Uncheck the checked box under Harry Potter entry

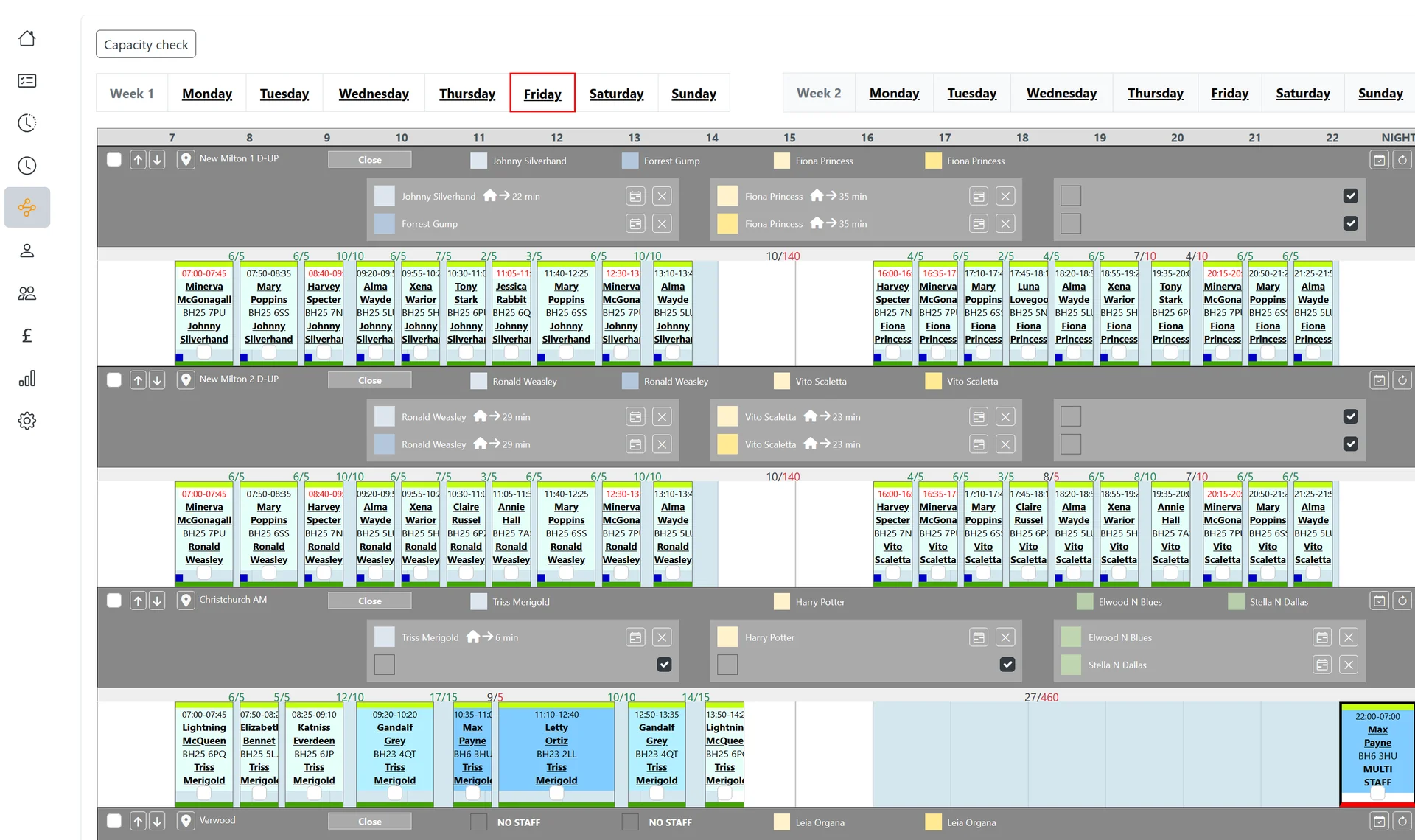pyautogui.click(x=1007, y=664)
